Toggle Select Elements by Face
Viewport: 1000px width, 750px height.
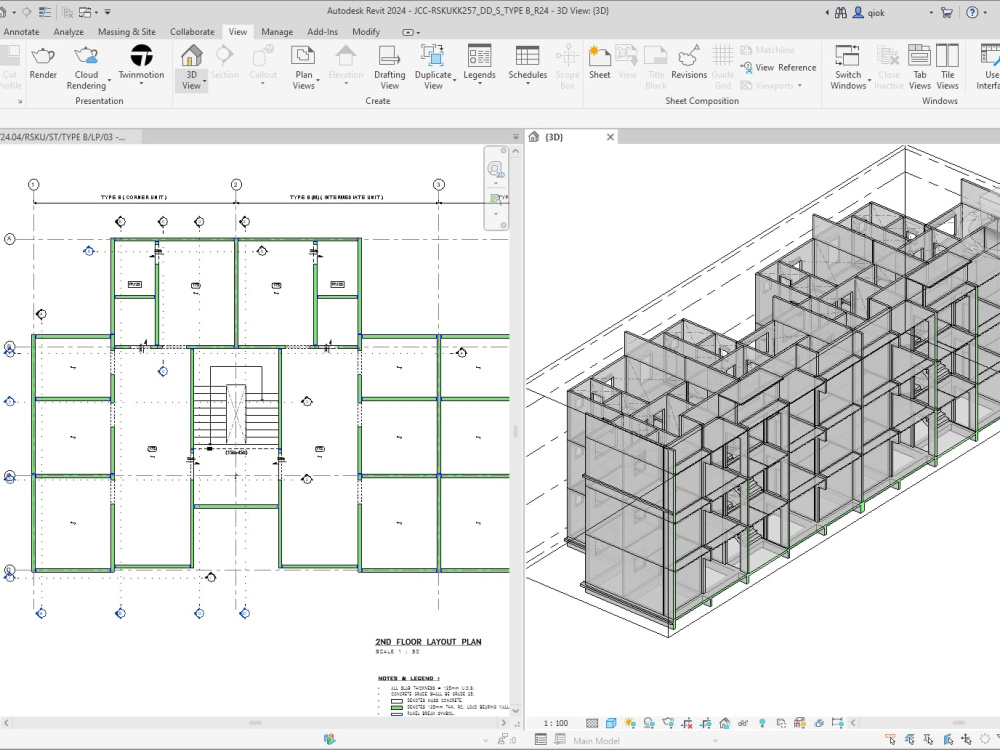pyautogui.click(x=948, y=740)
